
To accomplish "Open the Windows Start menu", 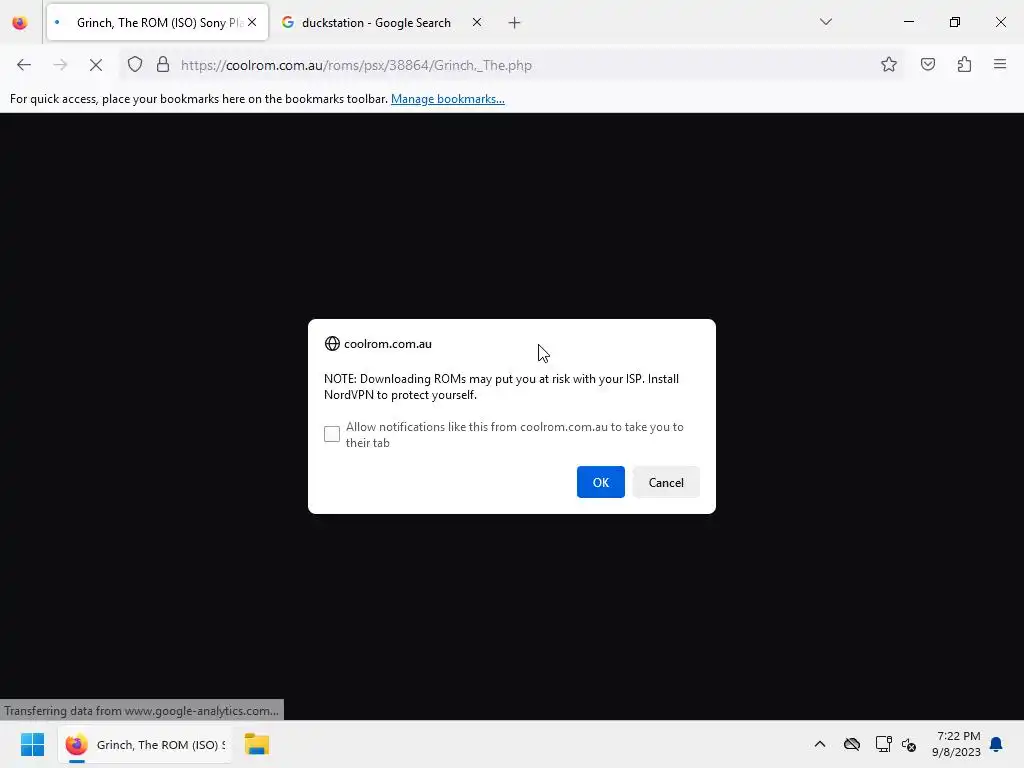I will pos(32,744).
